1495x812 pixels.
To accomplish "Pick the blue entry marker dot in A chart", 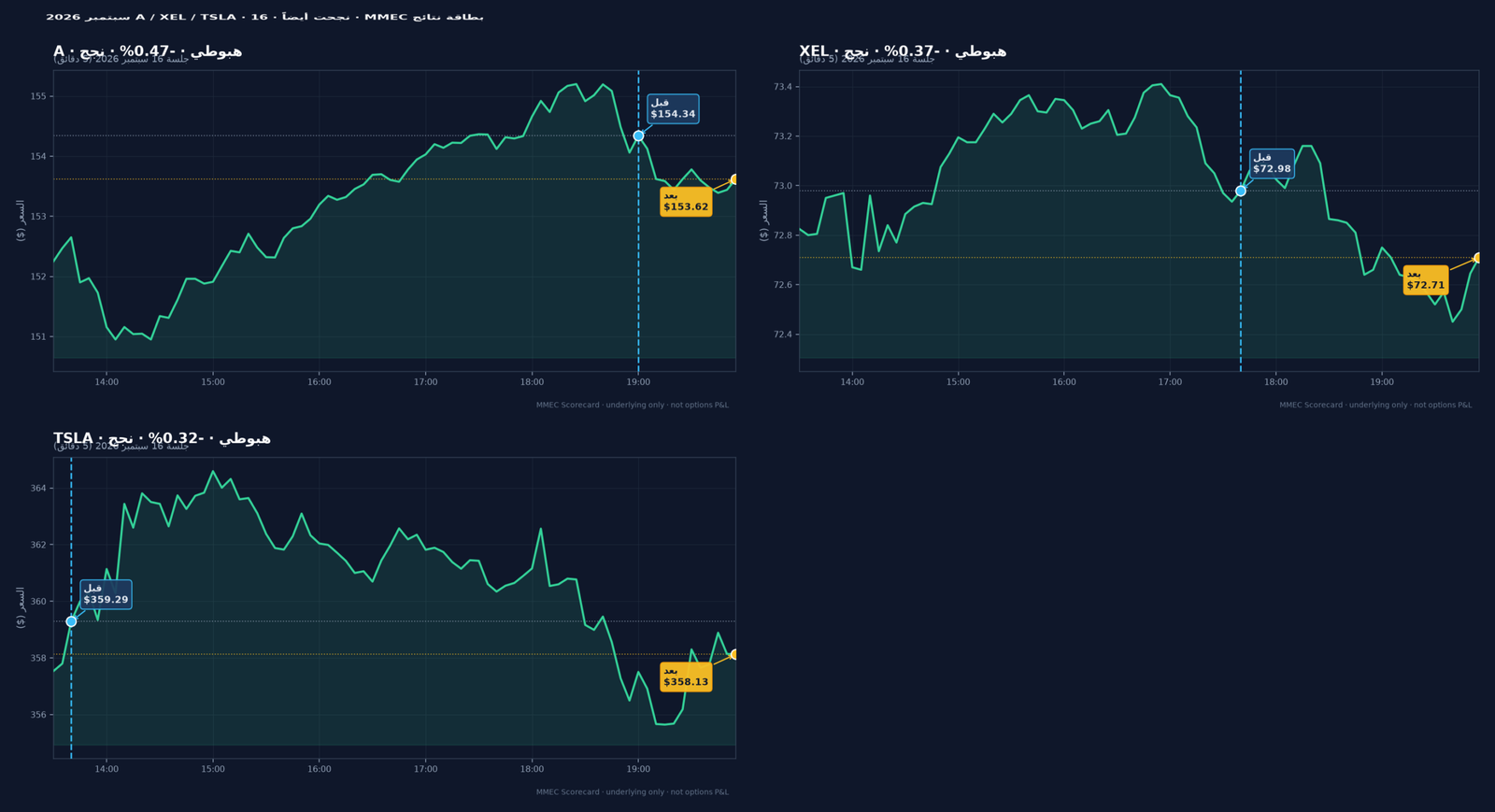I will (638, 135).
